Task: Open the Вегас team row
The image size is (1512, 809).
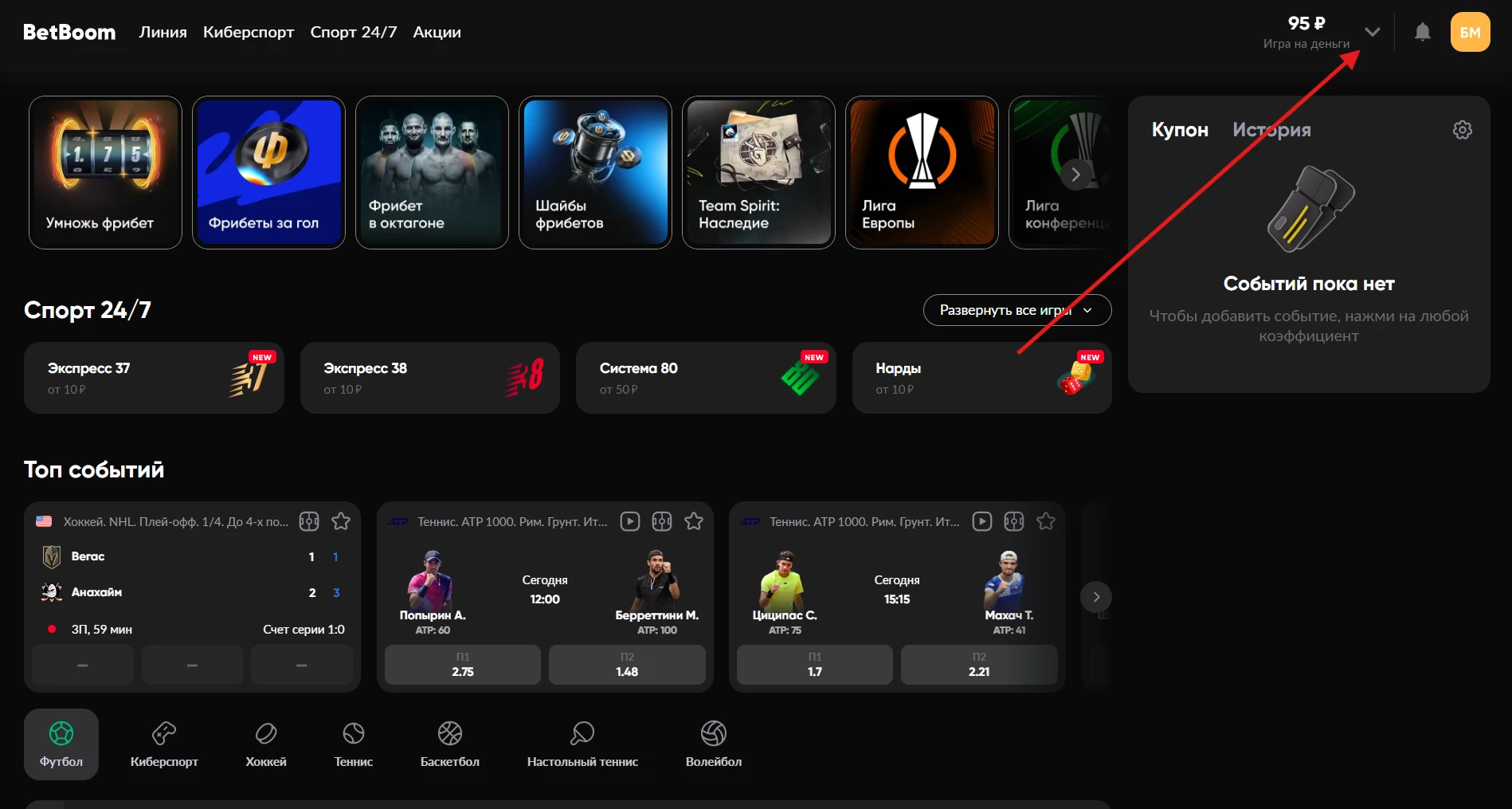Action: tap(192, 556)
